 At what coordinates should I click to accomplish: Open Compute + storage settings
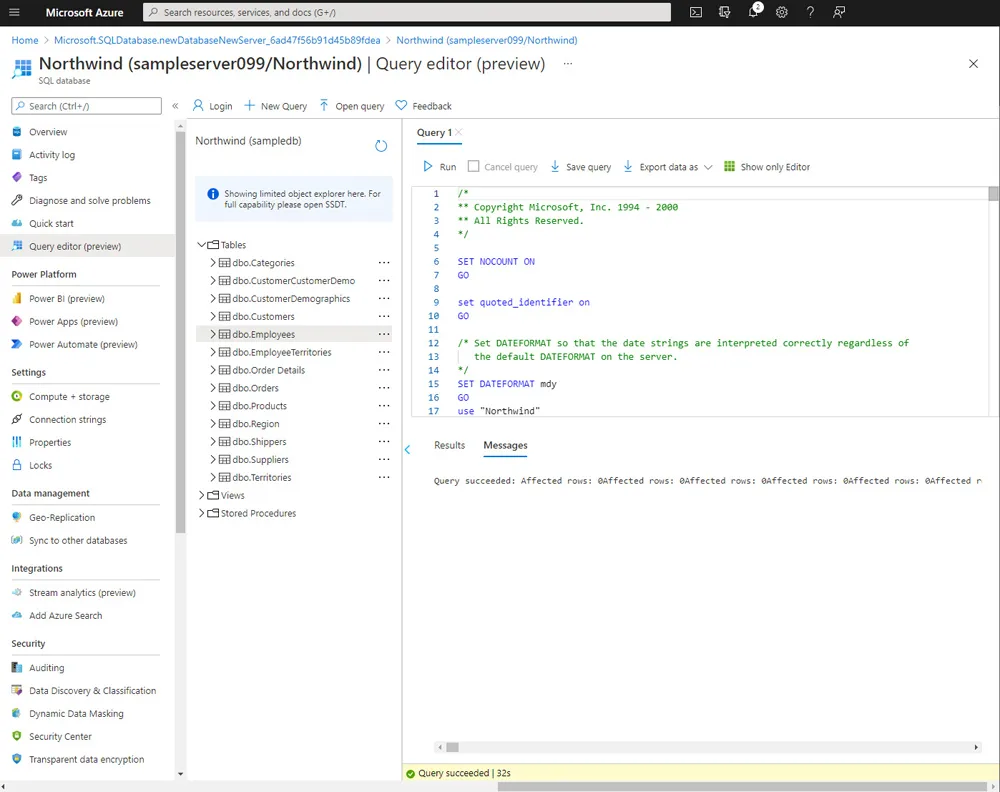tap(70, 397)
